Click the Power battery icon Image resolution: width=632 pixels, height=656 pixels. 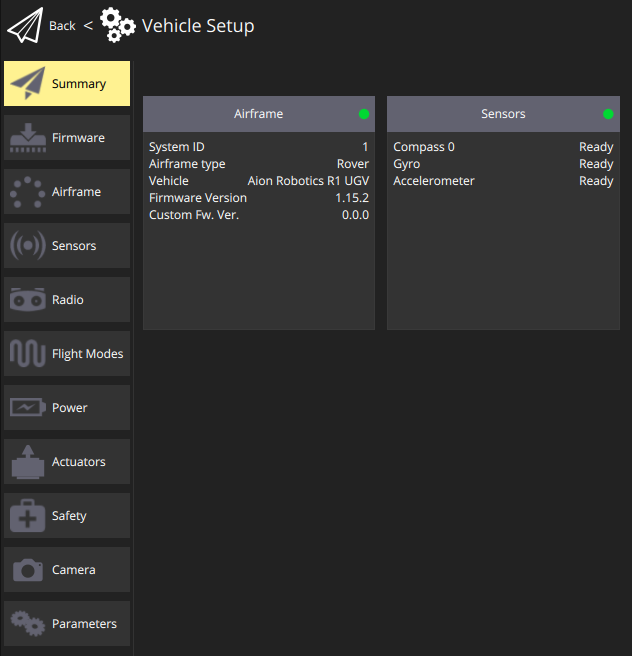tap(28, 407)
